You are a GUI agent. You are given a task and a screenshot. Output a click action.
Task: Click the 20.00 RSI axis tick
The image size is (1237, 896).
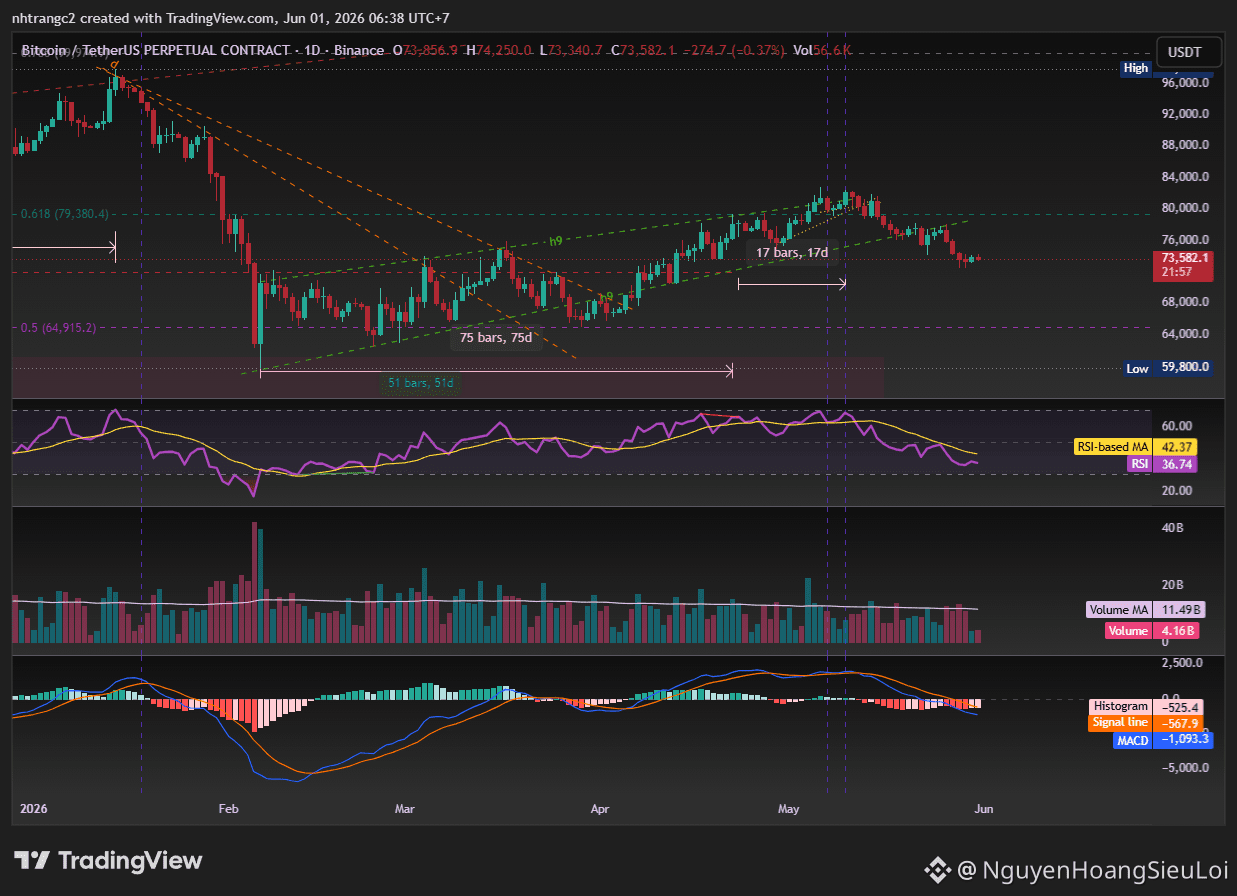1177,490
